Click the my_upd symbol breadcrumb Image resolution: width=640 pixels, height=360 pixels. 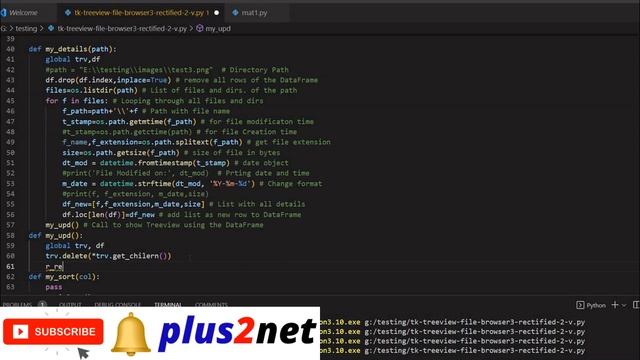(x=218, y=29)
